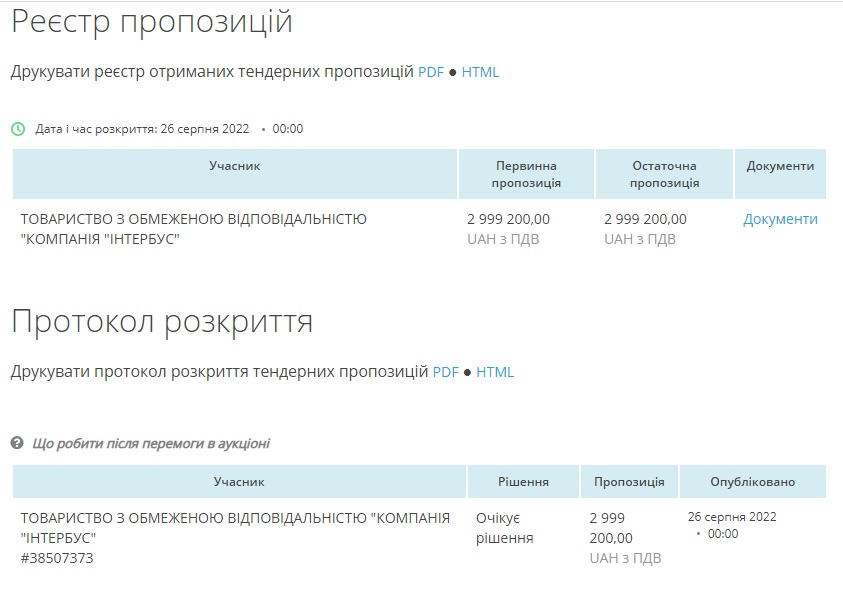
Task: Select the disclosure date and time text
Action: tap(169, 129)
